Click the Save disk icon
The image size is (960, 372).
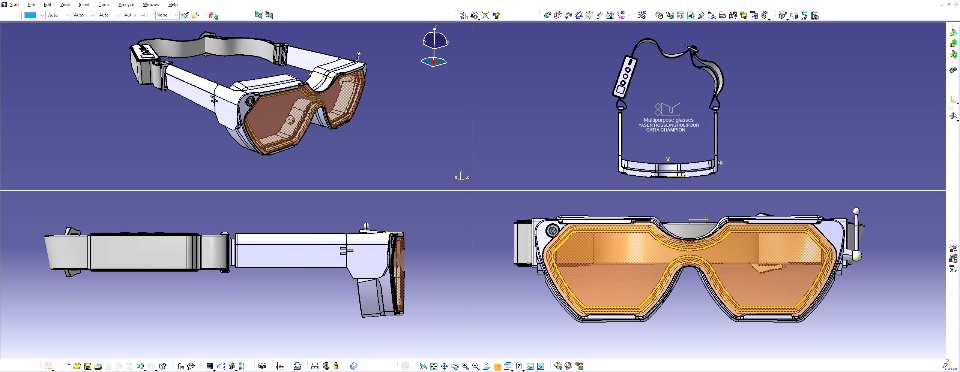point(88,366)
